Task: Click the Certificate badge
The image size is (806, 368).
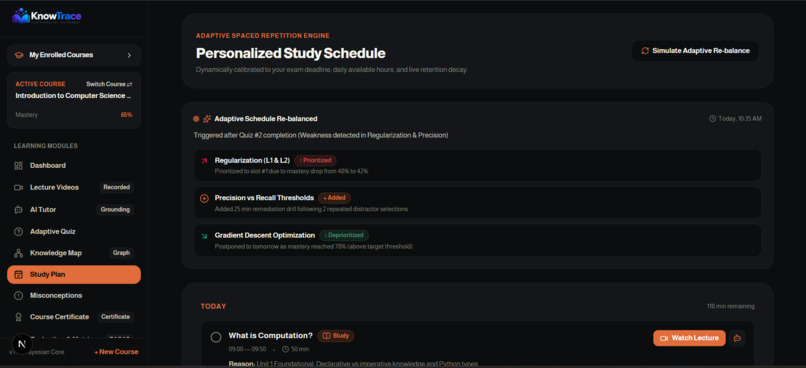Action: coord(115,317)
